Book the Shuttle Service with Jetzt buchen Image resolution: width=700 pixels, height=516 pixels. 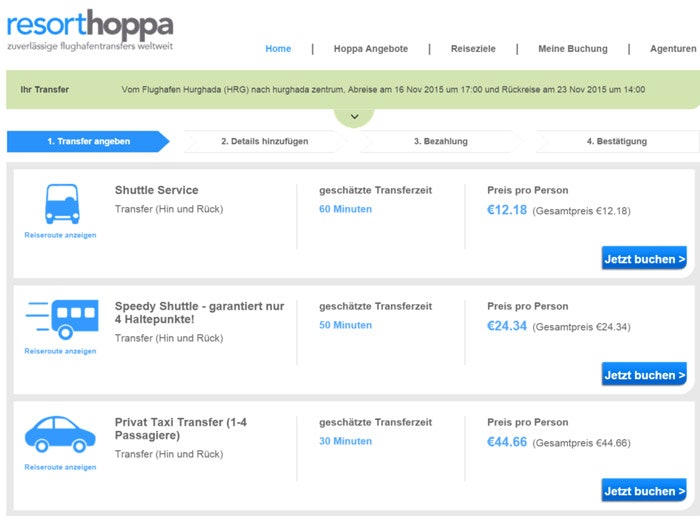coord(644,258)
